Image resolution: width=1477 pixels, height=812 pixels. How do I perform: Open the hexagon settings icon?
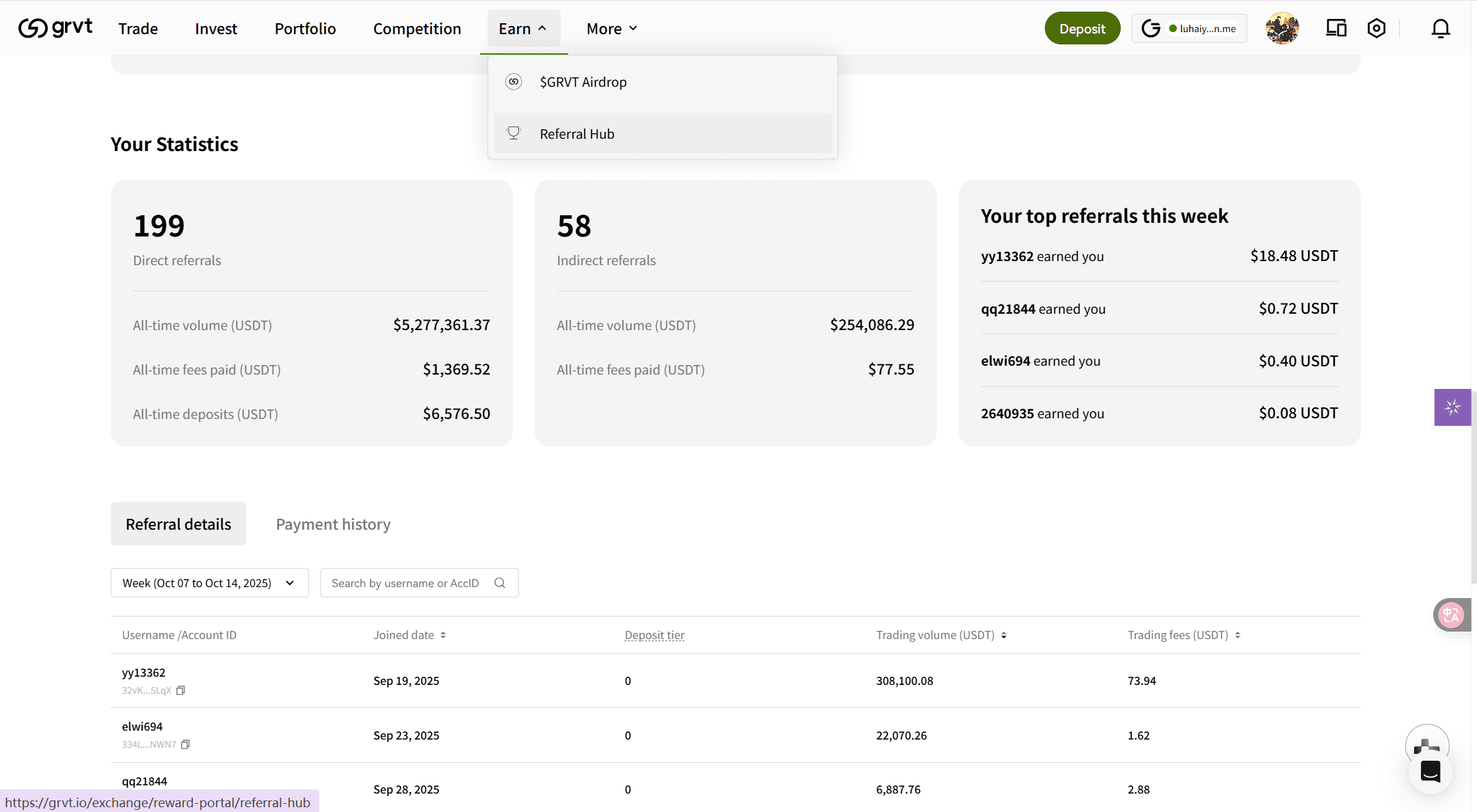click(x=1376, y=28)
